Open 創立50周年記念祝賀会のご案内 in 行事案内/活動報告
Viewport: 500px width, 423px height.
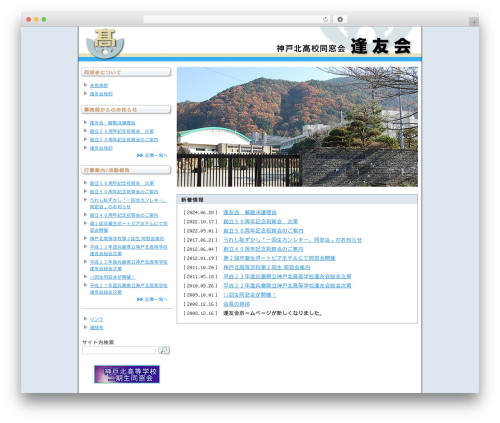[124, 192]
